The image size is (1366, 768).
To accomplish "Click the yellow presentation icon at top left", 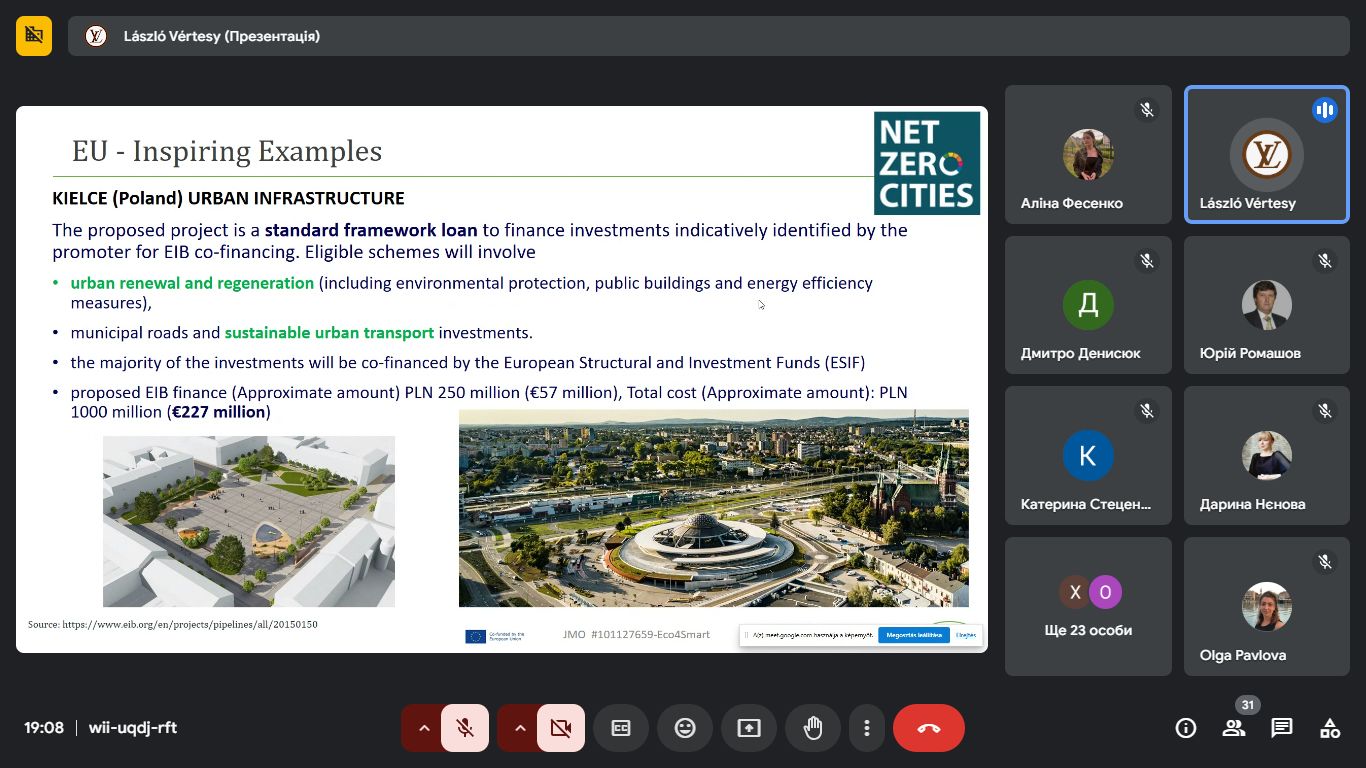I will point(34,36).
